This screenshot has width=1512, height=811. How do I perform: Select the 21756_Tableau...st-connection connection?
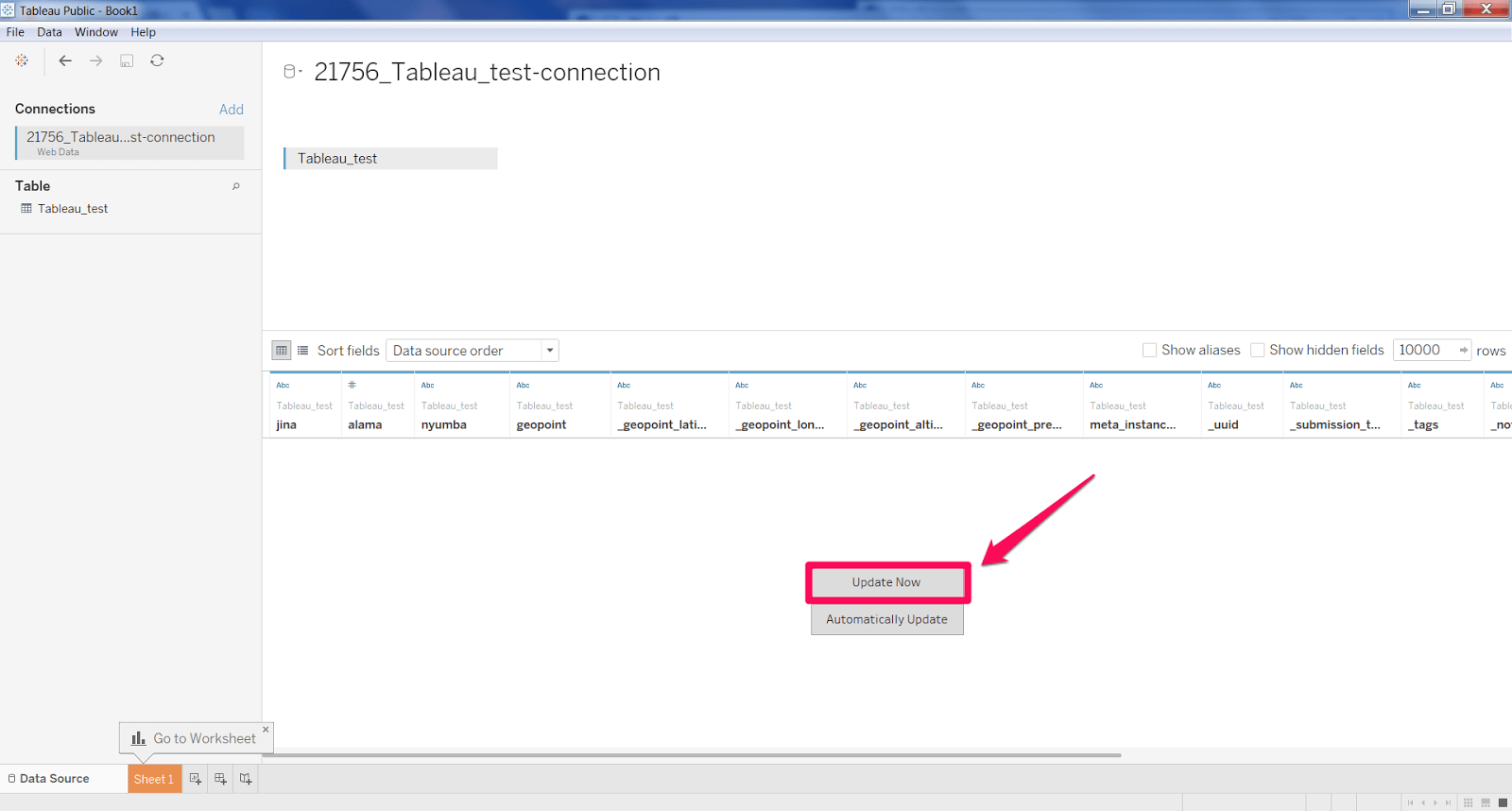click(129, 143)
